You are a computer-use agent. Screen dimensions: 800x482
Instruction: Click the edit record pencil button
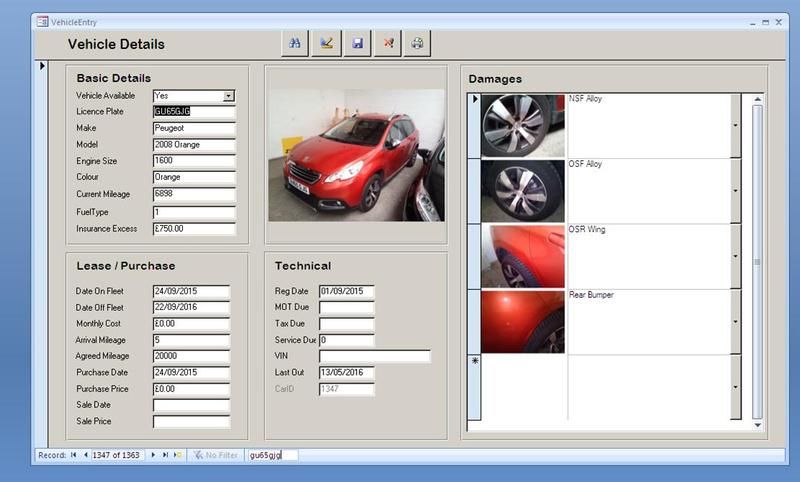[327, 43]
